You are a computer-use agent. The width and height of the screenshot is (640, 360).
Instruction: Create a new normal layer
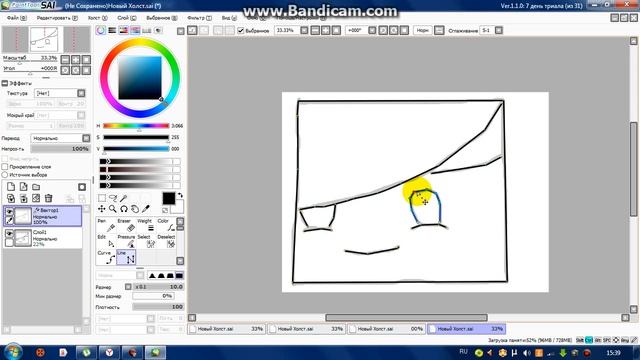tap(11, 187)
